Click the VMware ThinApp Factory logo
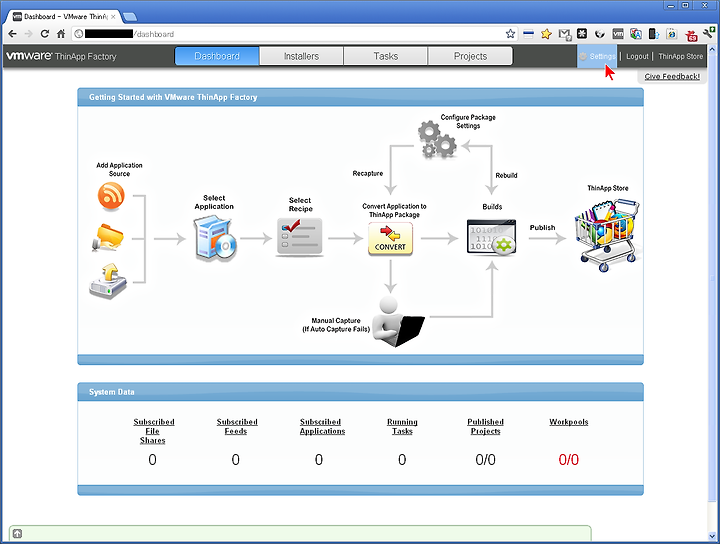Image resolution: width=720 pixels, height=544 pixels. (62, 56)
